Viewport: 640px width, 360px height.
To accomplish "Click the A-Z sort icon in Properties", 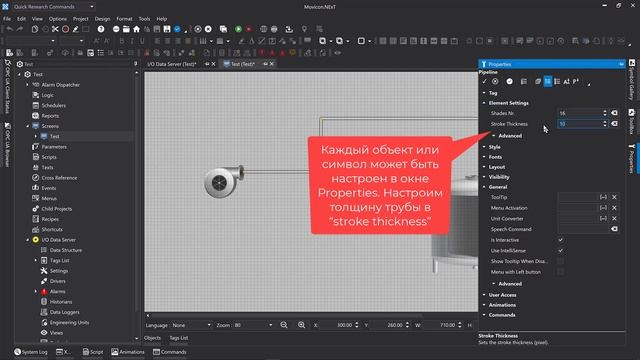I will click(x=567, y=82).
